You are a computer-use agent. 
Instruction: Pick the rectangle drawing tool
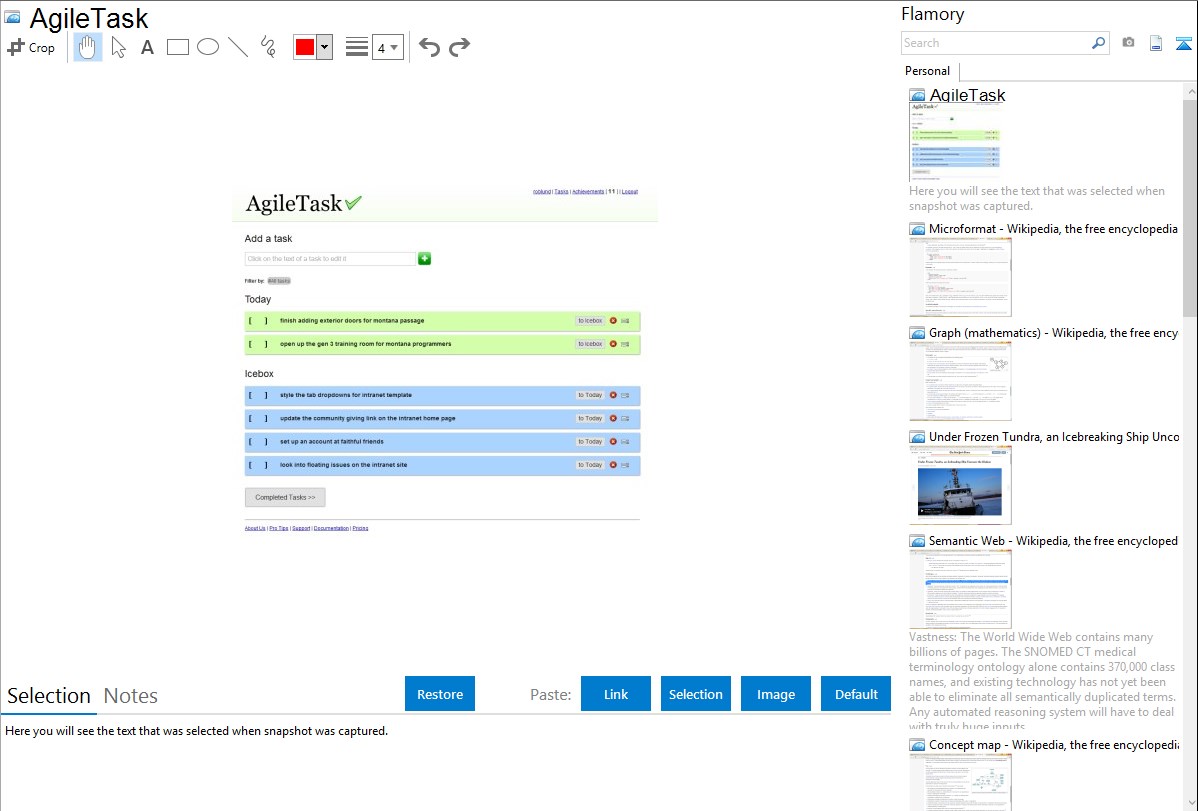click(x=177, y=47)
